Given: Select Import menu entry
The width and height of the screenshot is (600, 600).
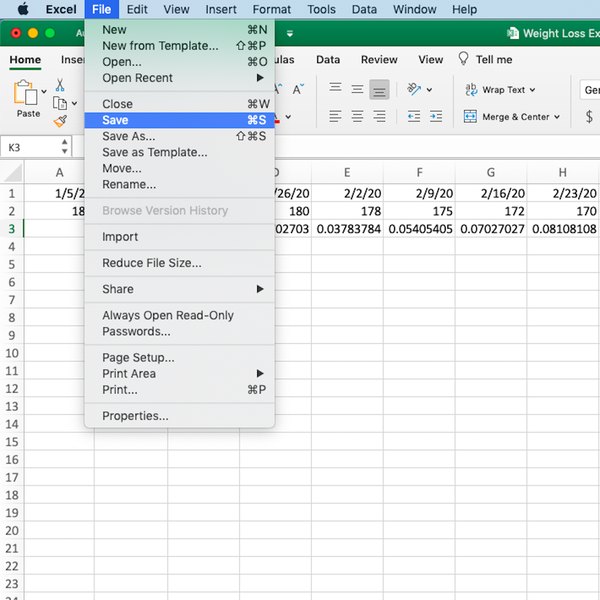Looking at the screenshot, I should pyautogui.click(x=179, y=237).
